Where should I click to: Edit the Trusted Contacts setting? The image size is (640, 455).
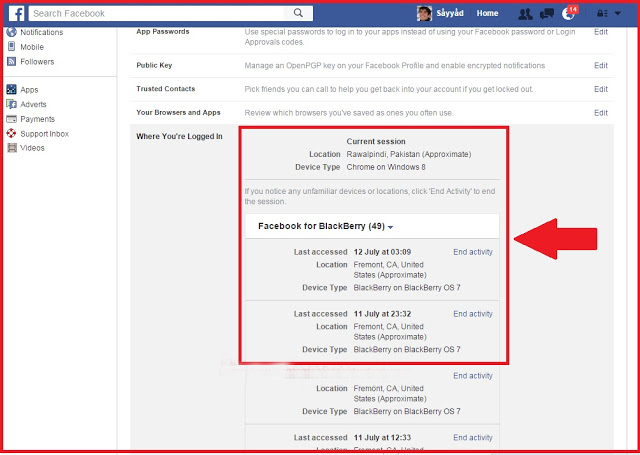click(601, 89)
